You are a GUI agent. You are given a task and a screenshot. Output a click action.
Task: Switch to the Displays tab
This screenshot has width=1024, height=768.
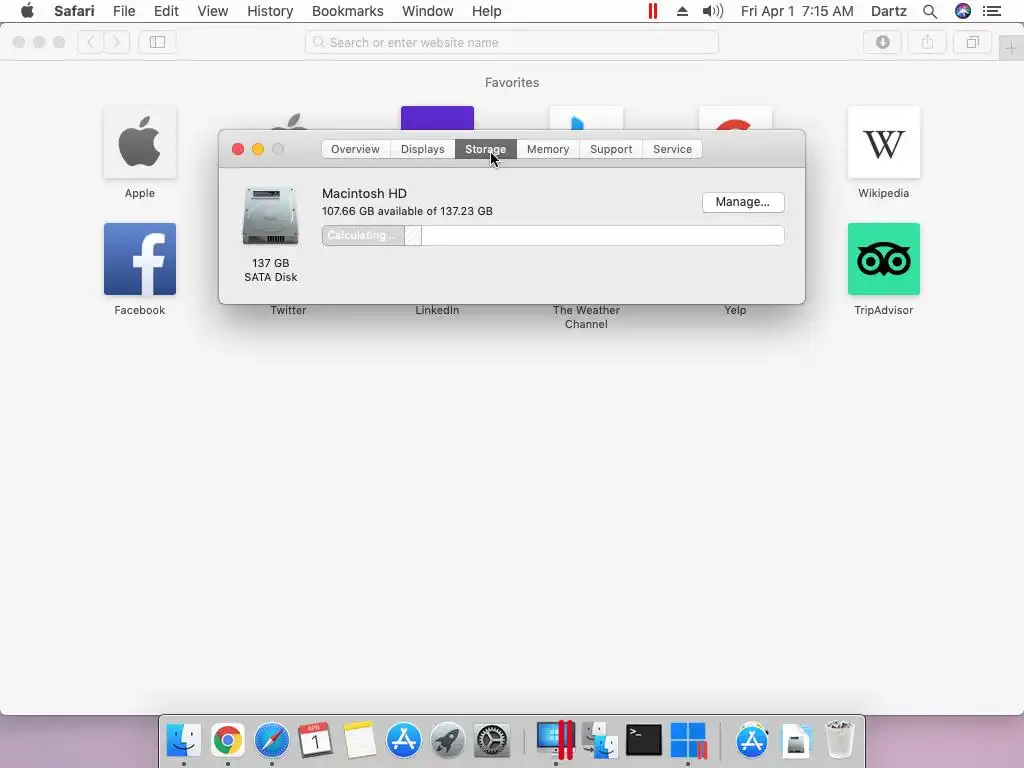pos(423,149)
